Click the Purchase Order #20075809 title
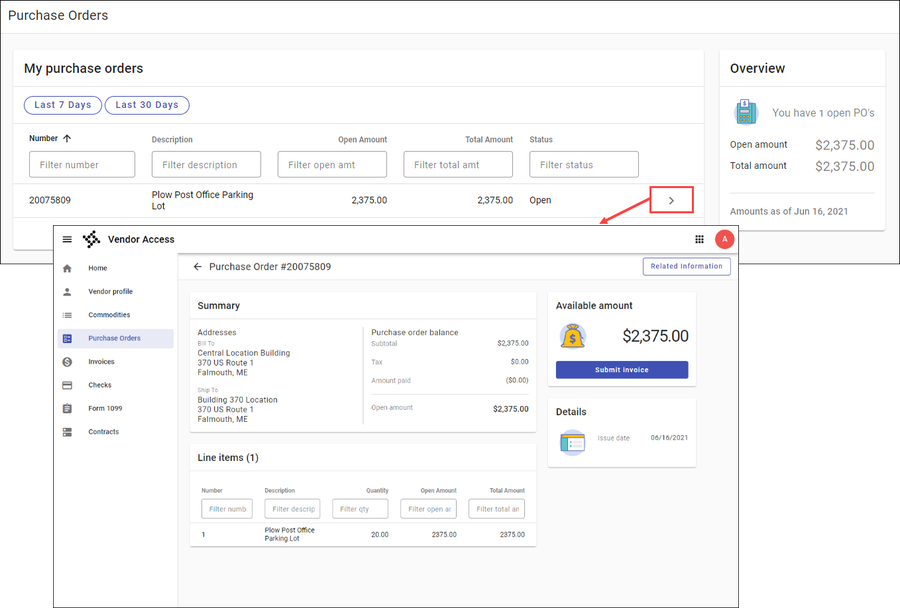Viewport: 900px width, 608px height. 270,267
